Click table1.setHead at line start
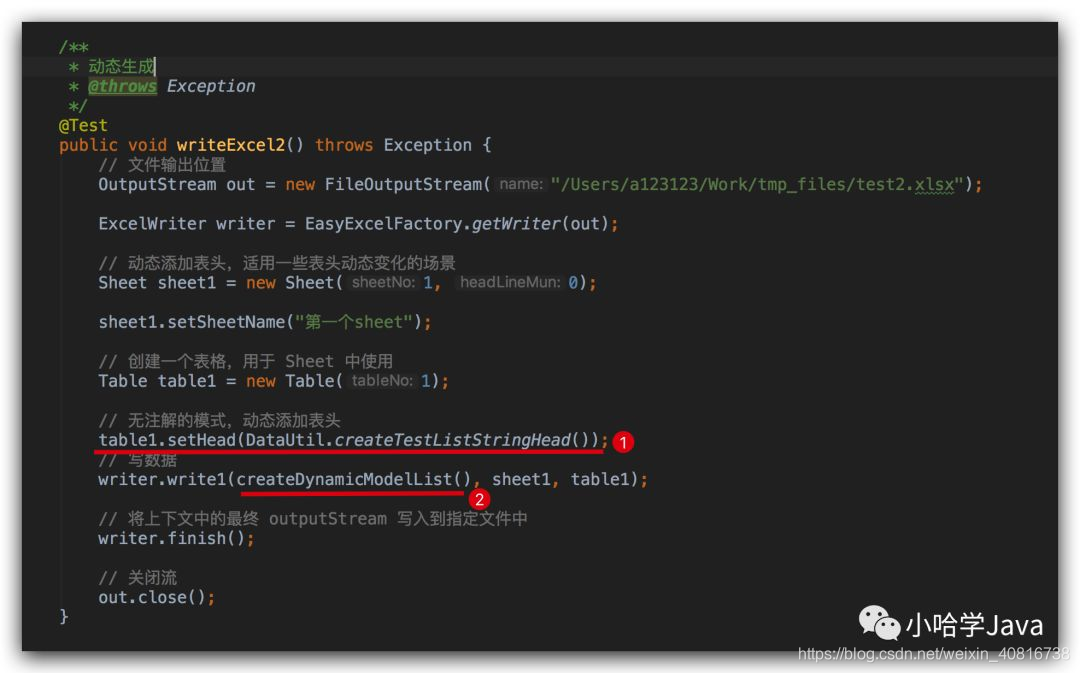The width and height of the screenshot is (1080, 673). [x=167, y=439]
